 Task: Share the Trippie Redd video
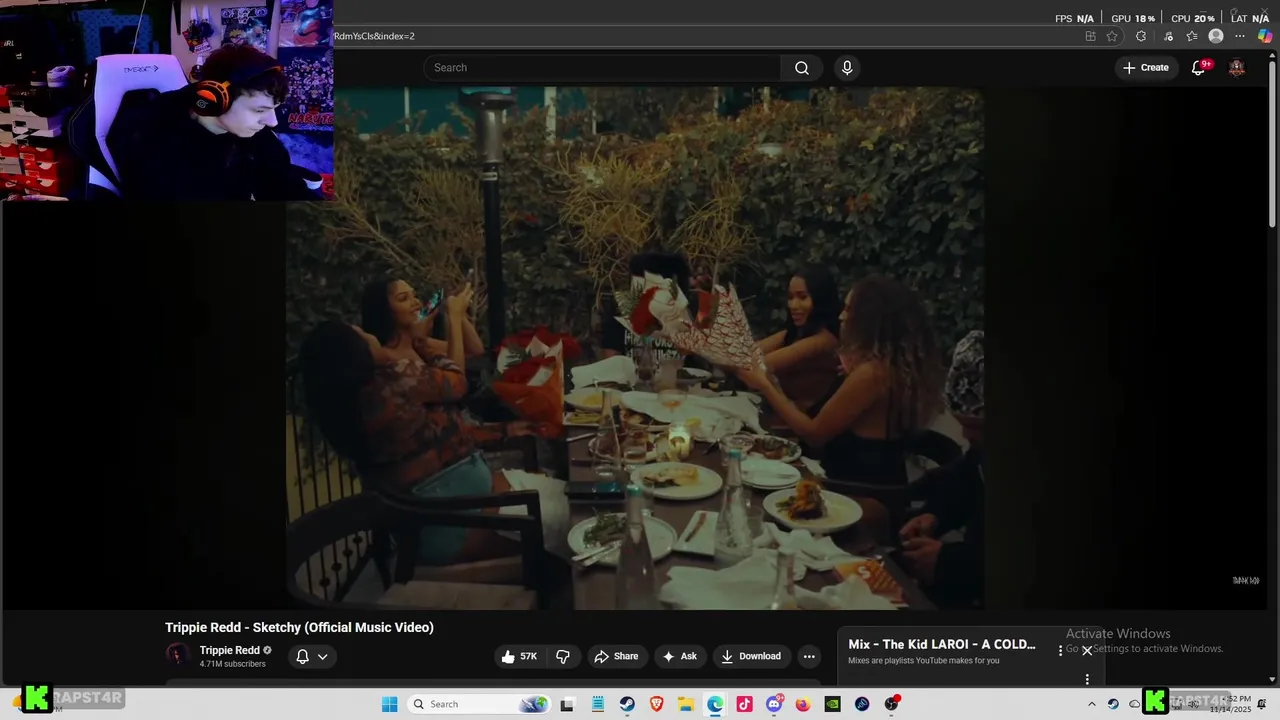click(616, 656)
